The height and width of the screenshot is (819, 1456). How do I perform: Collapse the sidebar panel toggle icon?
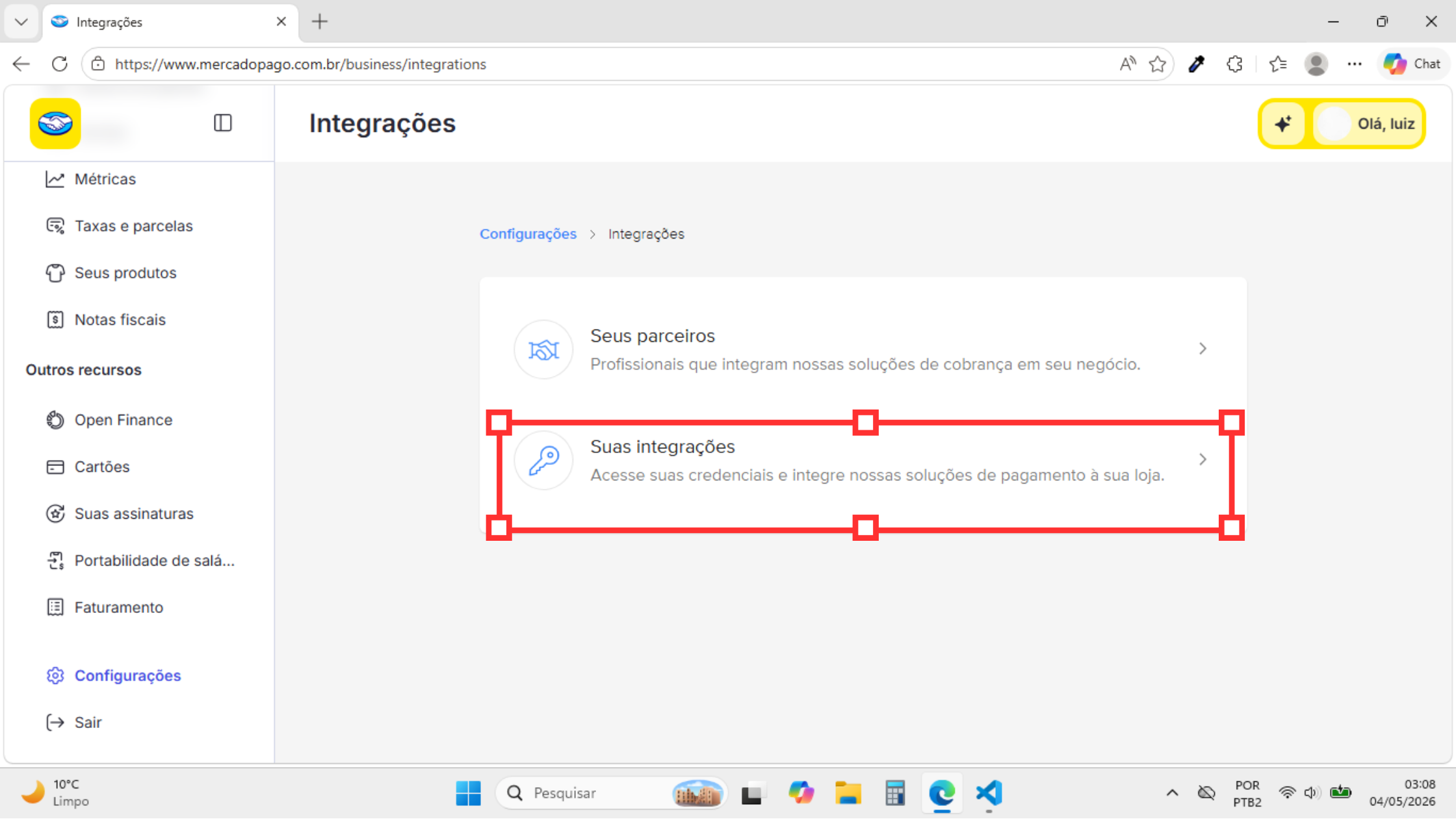(222, 123)
